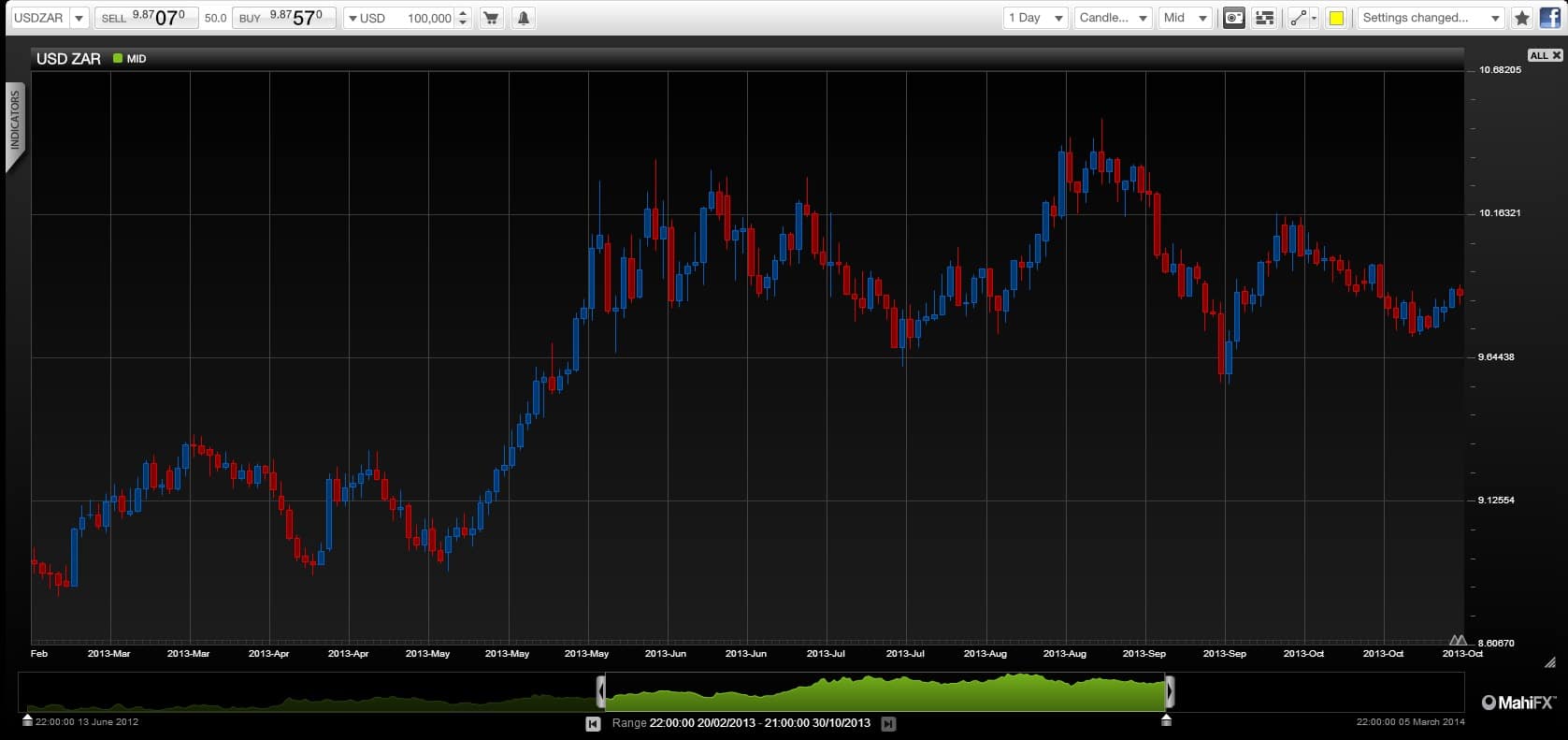Click the 10.16321 price axis label

coord(1500,213)
